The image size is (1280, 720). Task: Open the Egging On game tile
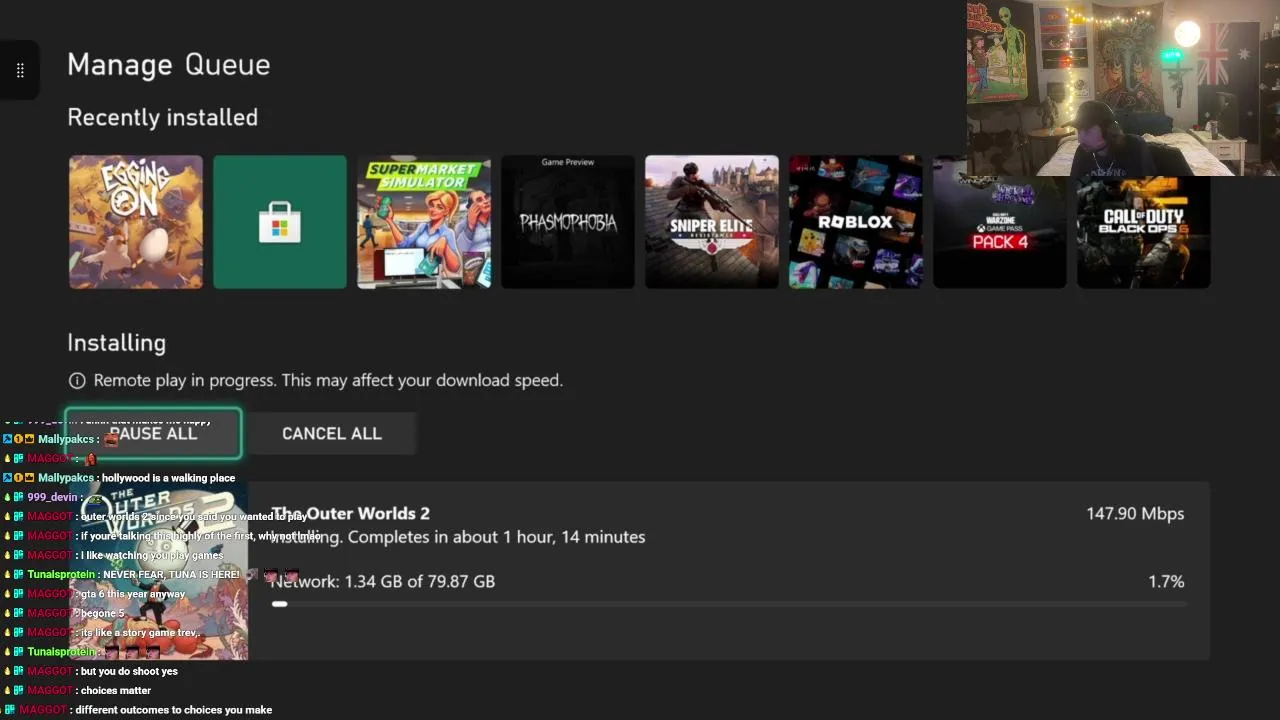tap(136, 222)
